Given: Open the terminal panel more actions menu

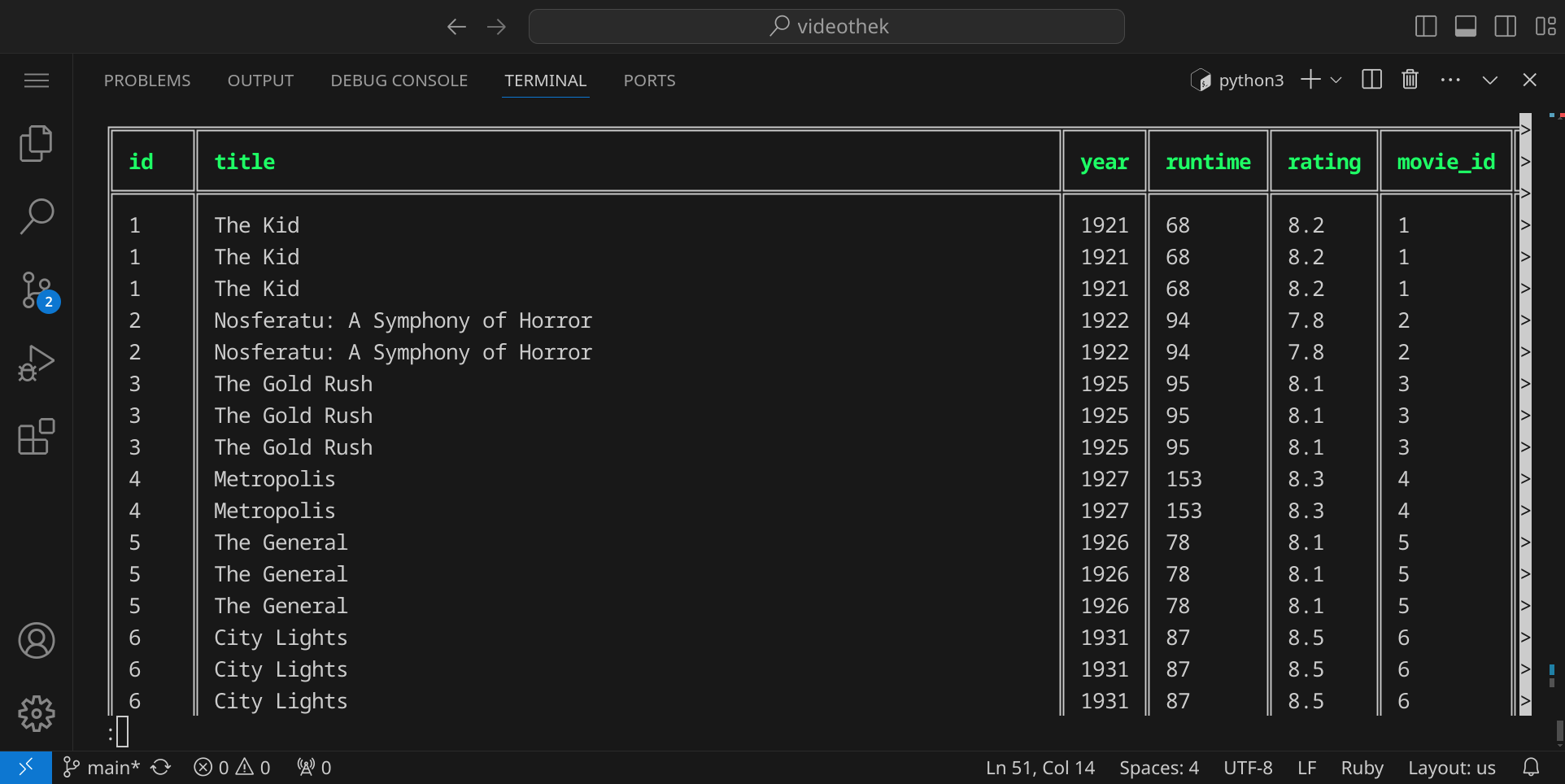Looking at the screenshot, I should pyautogui.click(x=1449, y=80).
